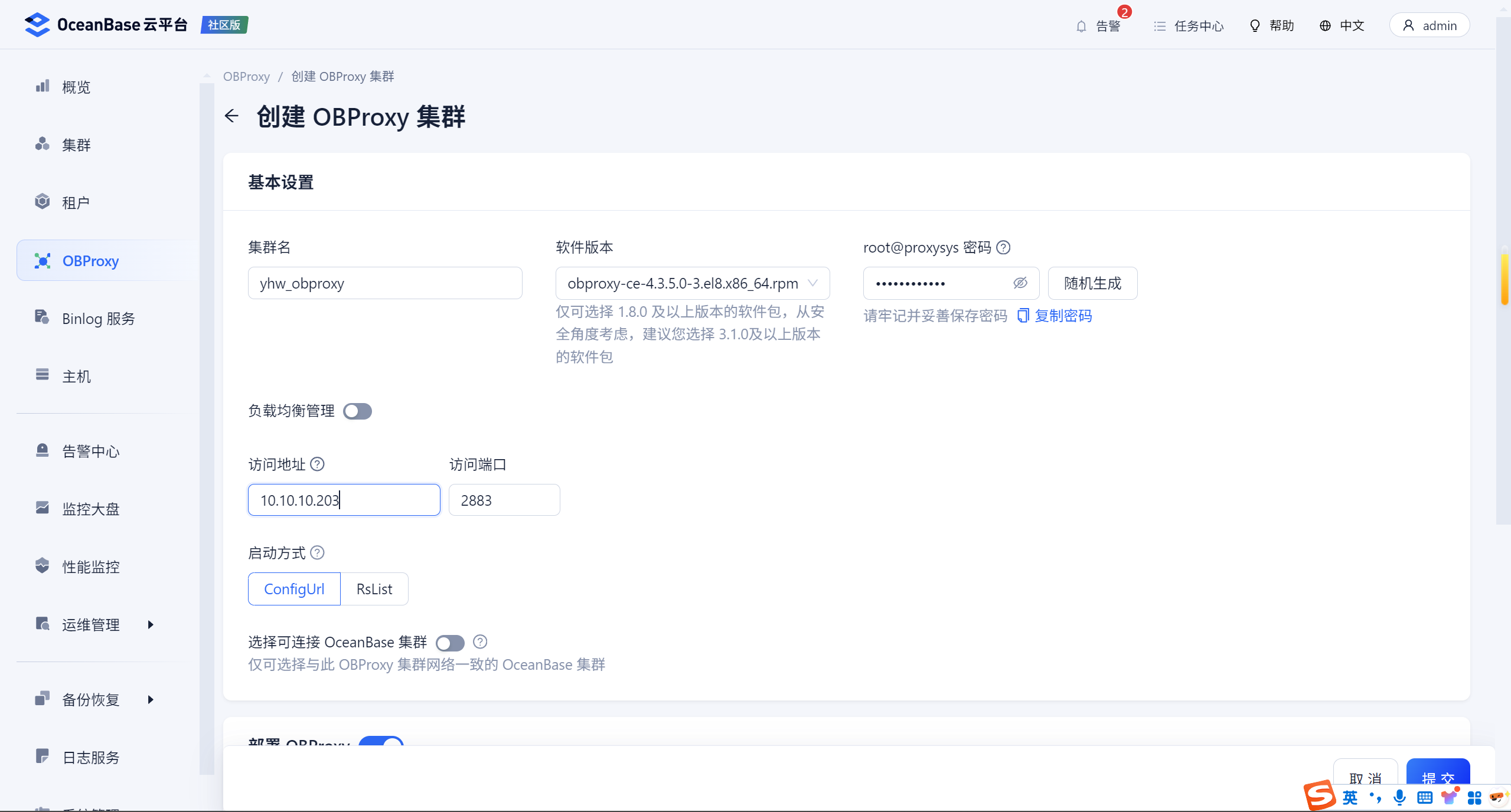Click the help icon next to 启动方式
The width and height of the screenshot is (1511, 812).
click(317, 553)
